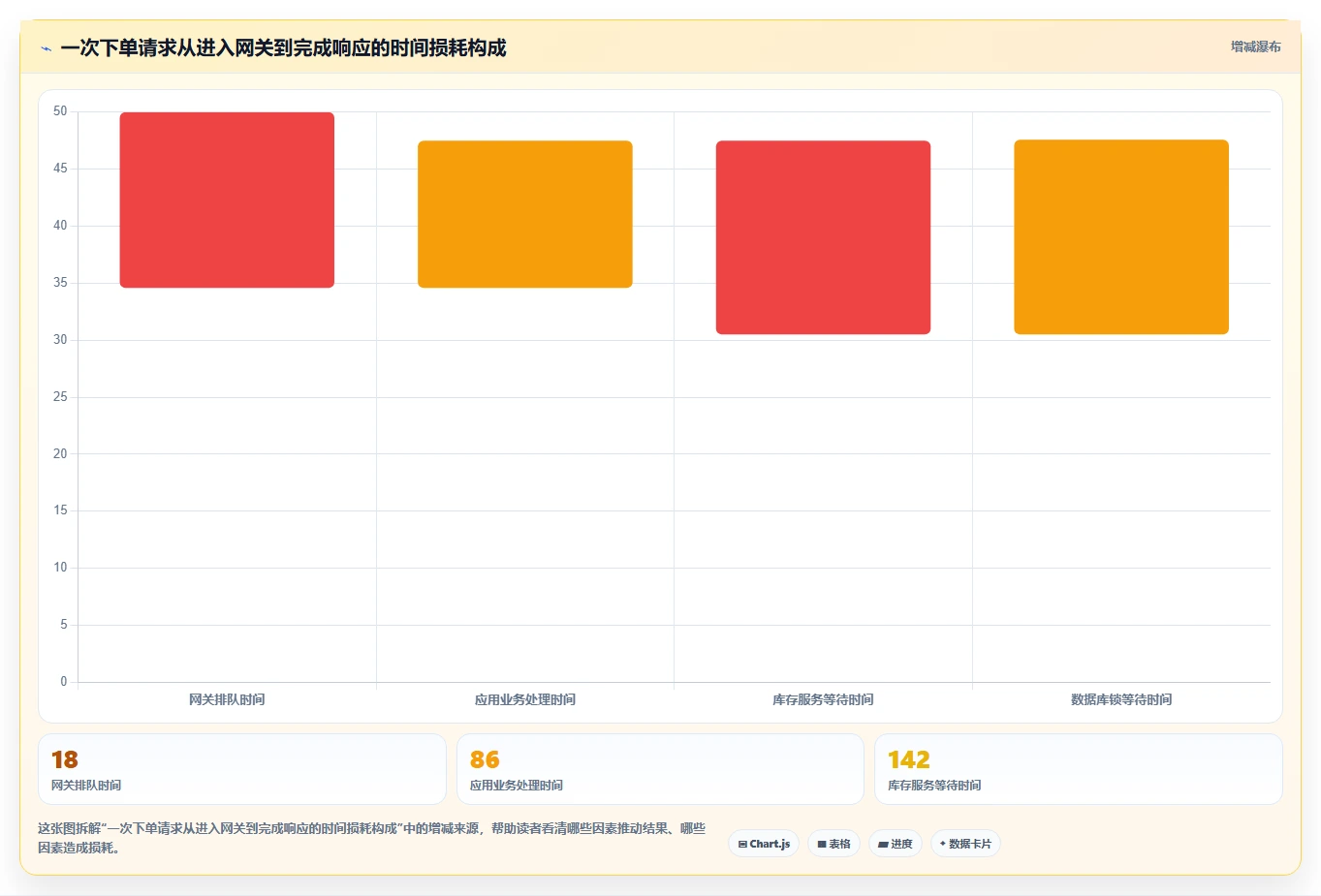This screenshot has height=896, width=1321.
Task: Open the card showing value 142
Action: point(1079,769)
